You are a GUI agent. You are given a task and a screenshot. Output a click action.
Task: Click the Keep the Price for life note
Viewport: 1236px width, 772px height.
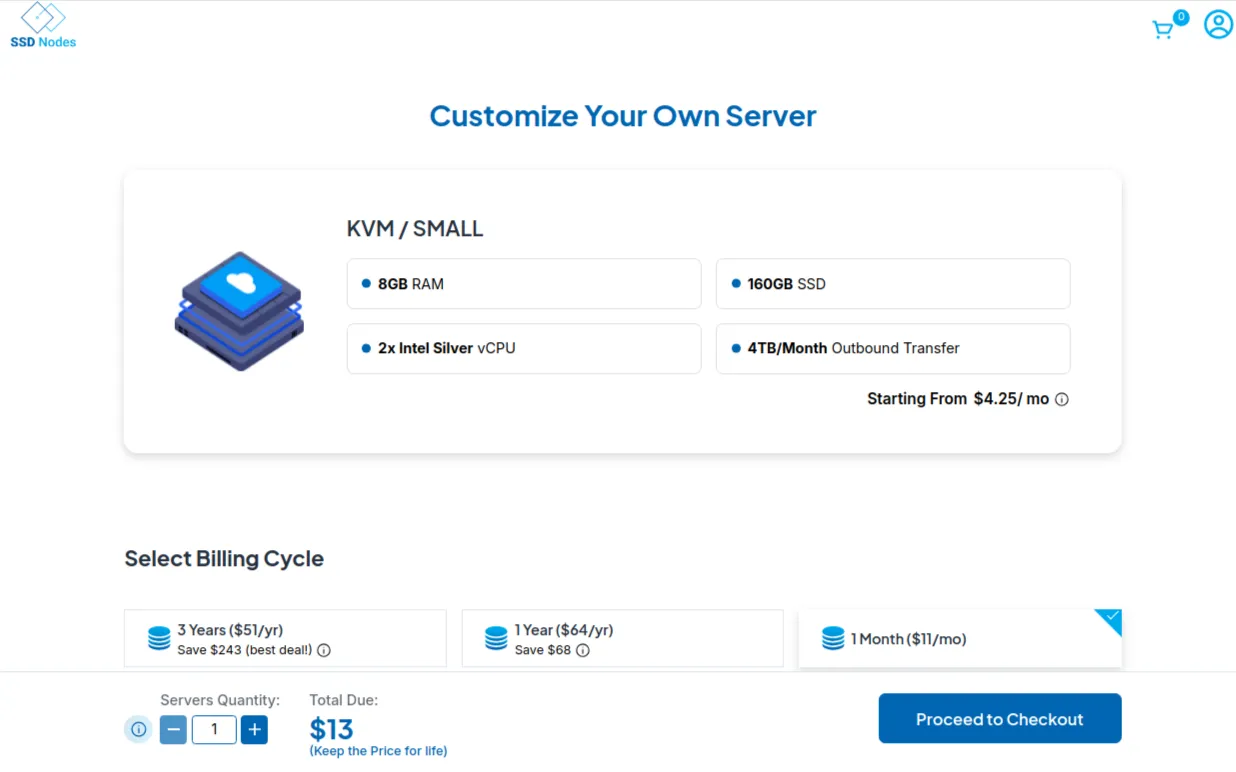pyautogui.click(x=378, y=751)
